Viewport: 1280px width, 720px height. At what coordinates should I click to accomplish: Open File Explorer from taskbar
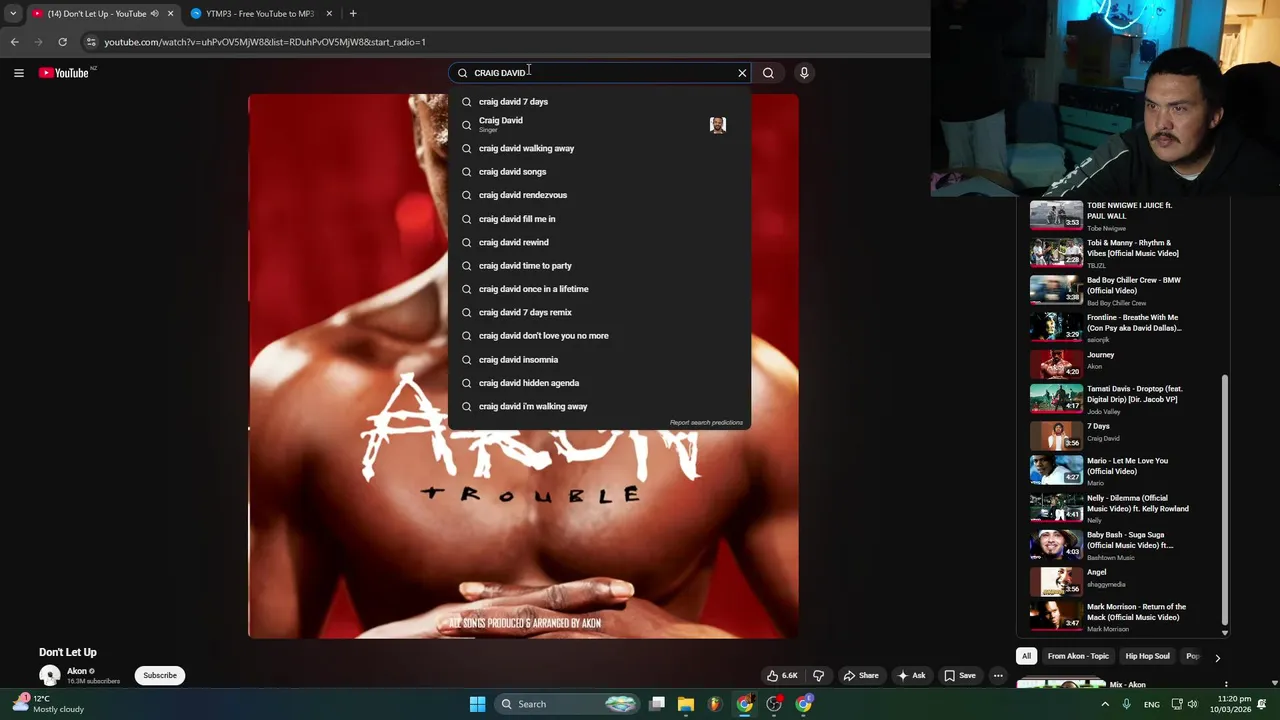coord(686,704)
